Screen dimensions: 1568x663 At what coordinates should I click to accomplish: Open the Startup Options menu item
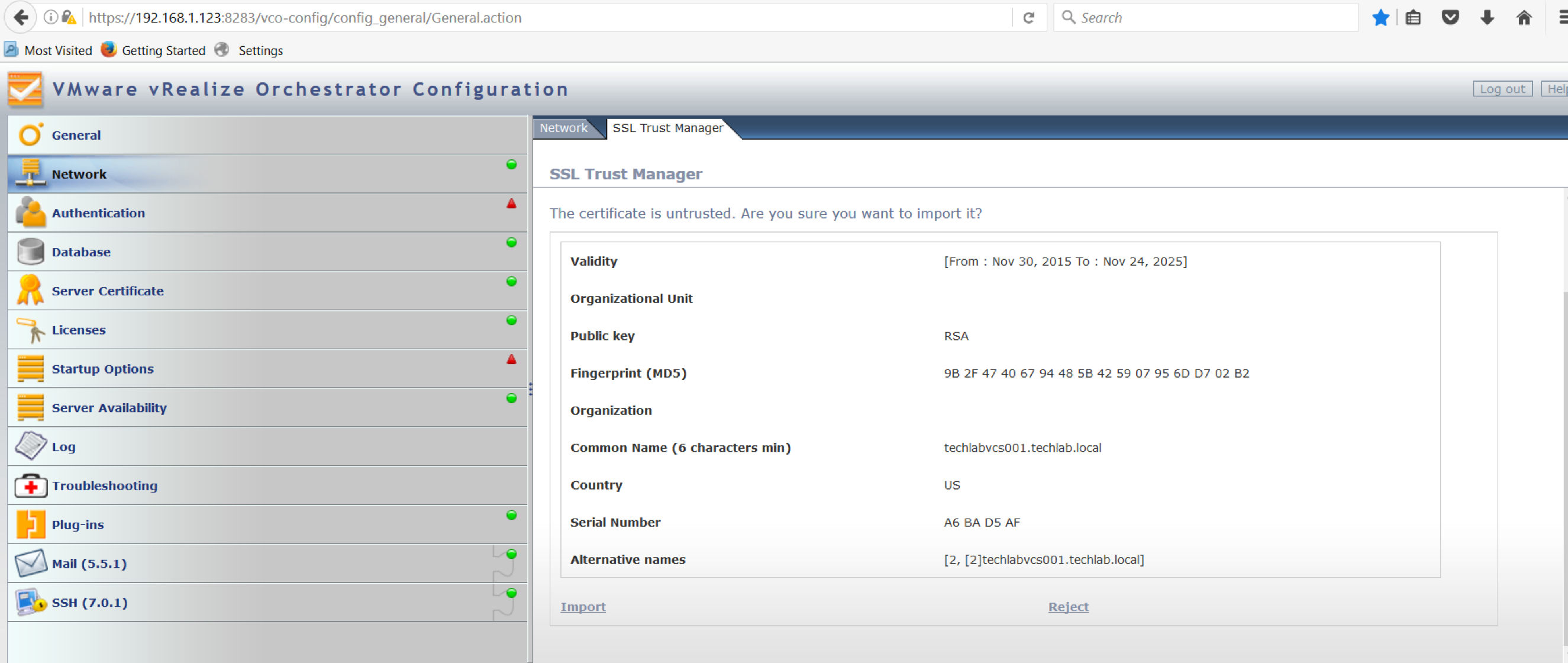267,368
